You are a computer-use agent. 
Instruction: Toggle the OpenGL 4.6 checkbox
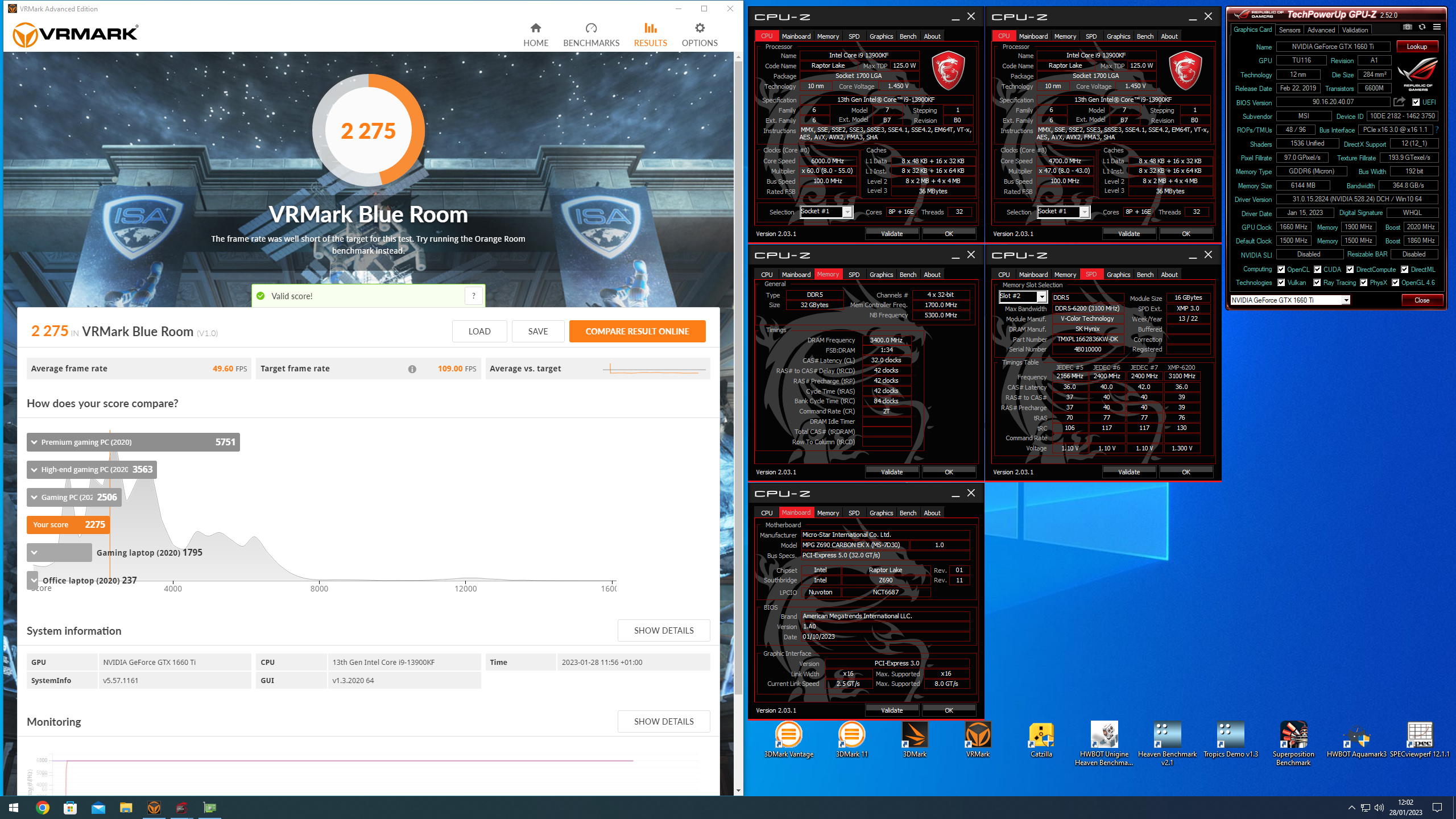[1395, 283]
